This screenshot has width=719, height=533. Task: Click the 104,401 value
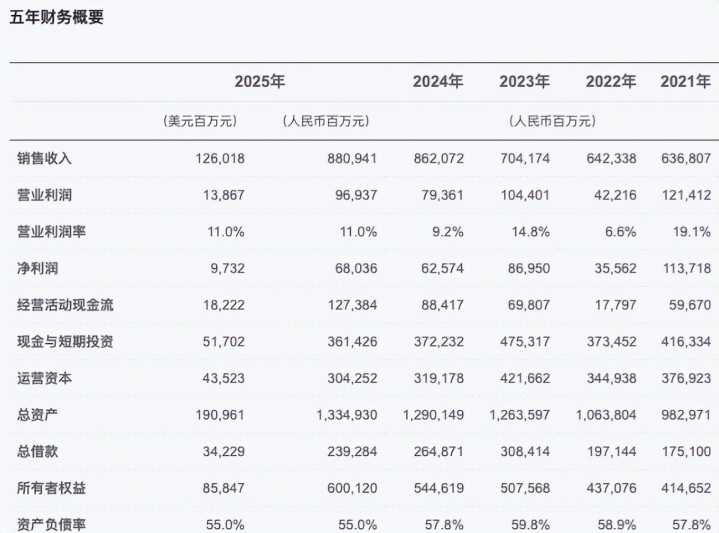[525, 195]
